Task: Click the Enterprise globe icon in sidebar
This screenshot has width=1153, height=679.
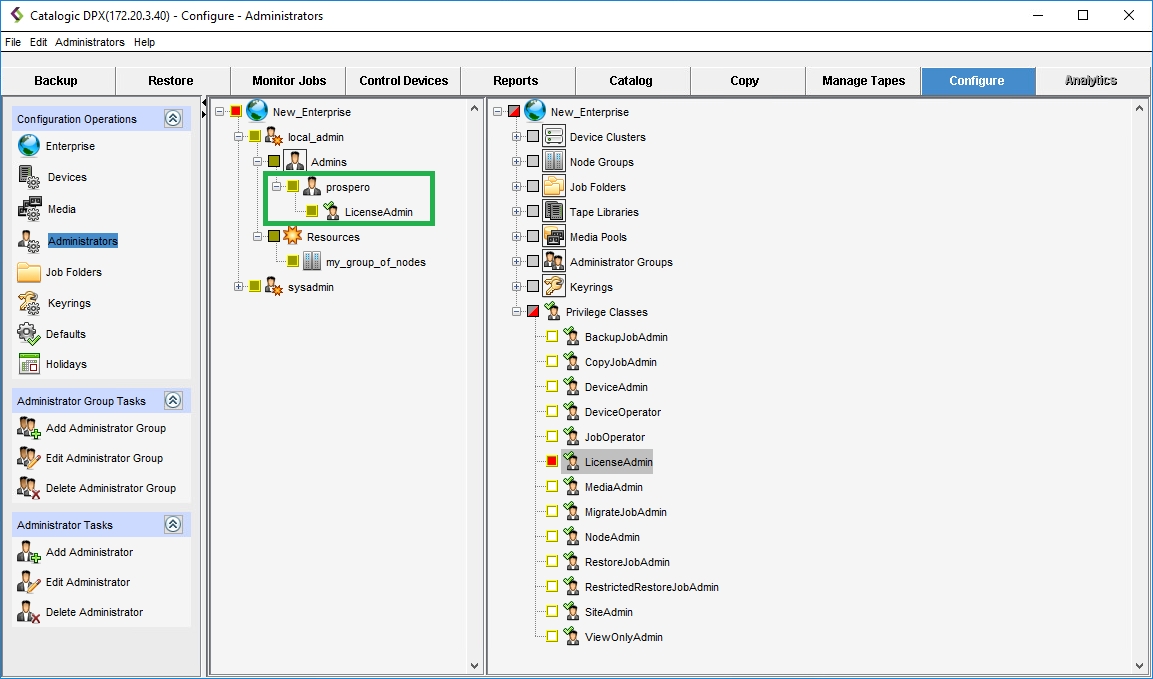Action: [x=29, y=146]
